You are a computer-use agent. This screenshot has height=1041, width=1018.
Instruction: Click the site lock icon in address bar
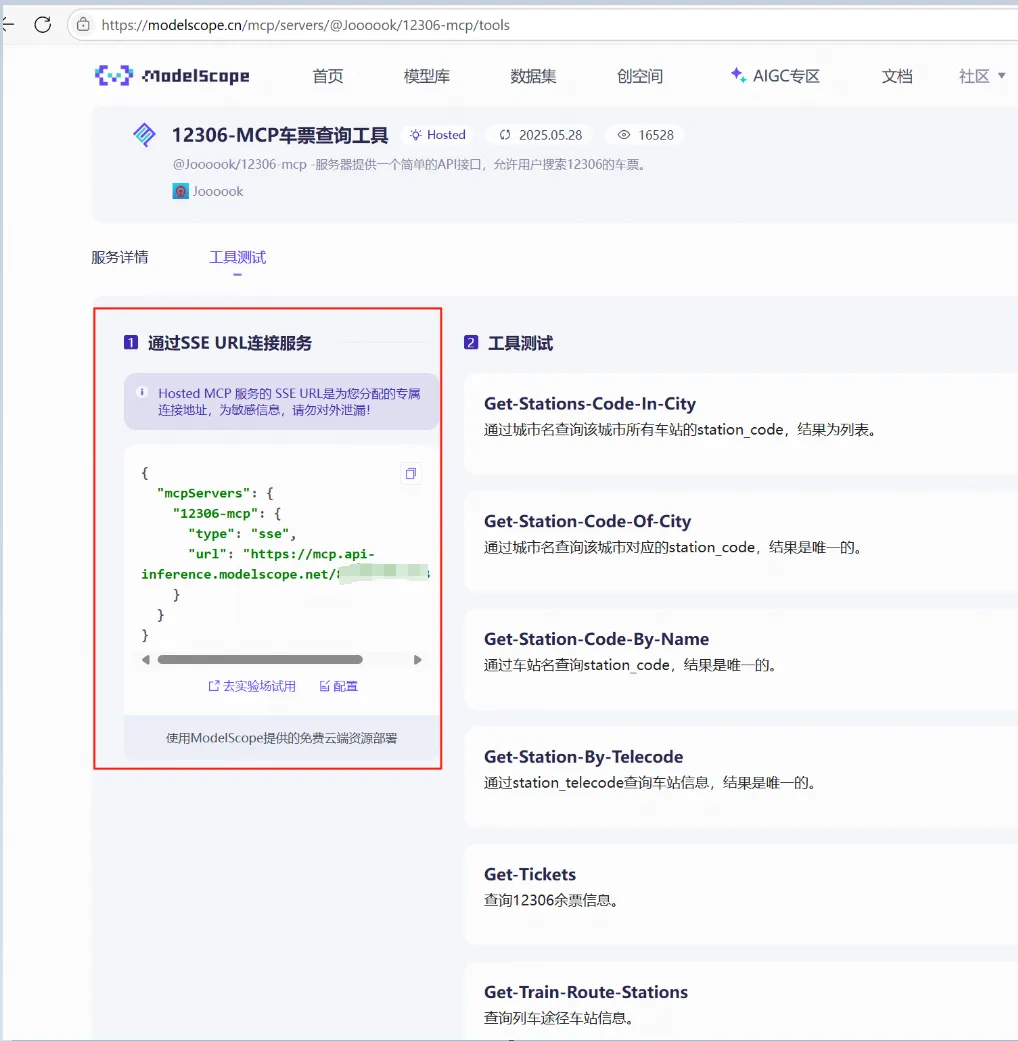(83, 25)
